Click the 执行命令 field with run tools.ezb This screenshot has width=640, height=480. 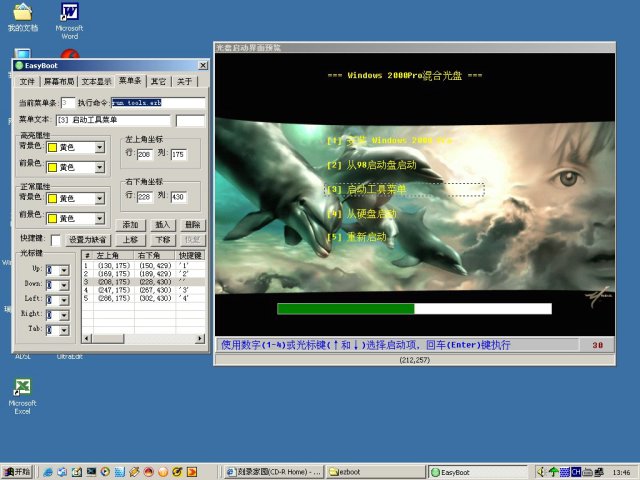158,102
